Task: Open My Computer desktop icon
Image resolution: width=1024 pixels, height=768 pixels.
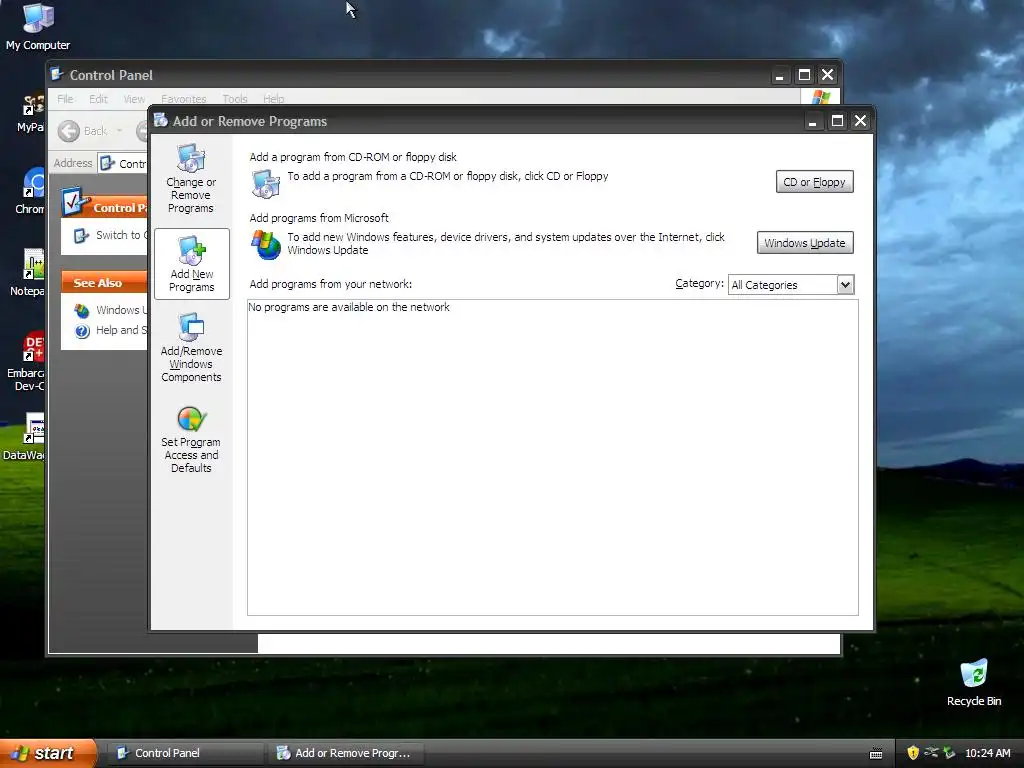Action: [x=38, y=26]
